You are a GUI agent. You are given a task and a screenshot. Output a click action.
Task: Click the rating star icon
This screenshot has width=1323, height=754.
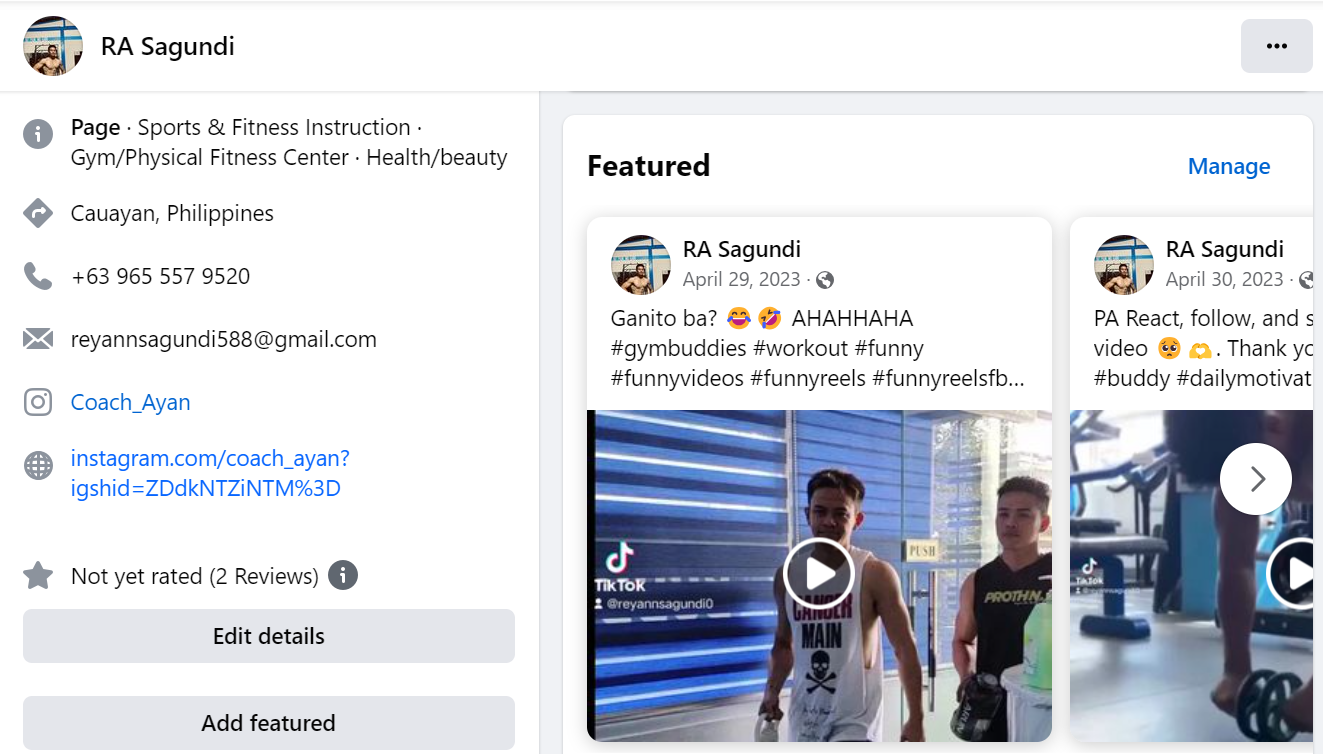[x=38, y=576]
